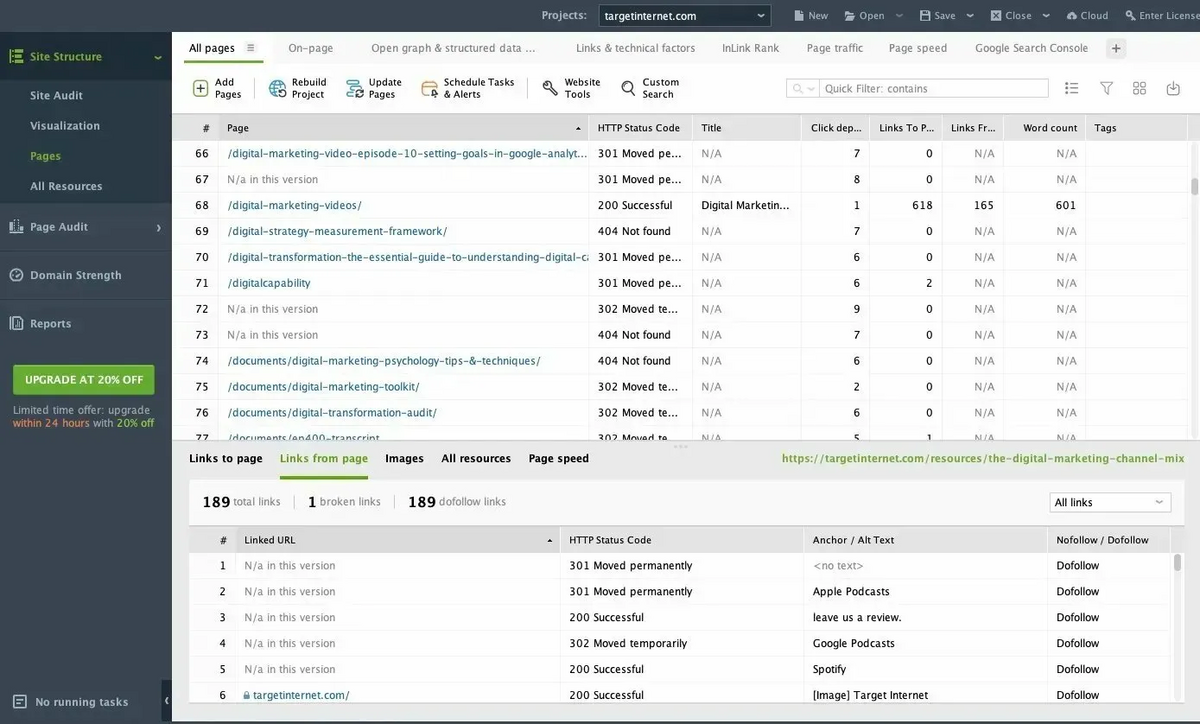The image size is (1200, 724).
Task: Expand the Open dropdown arrow
Action: (x=899, y=16)
